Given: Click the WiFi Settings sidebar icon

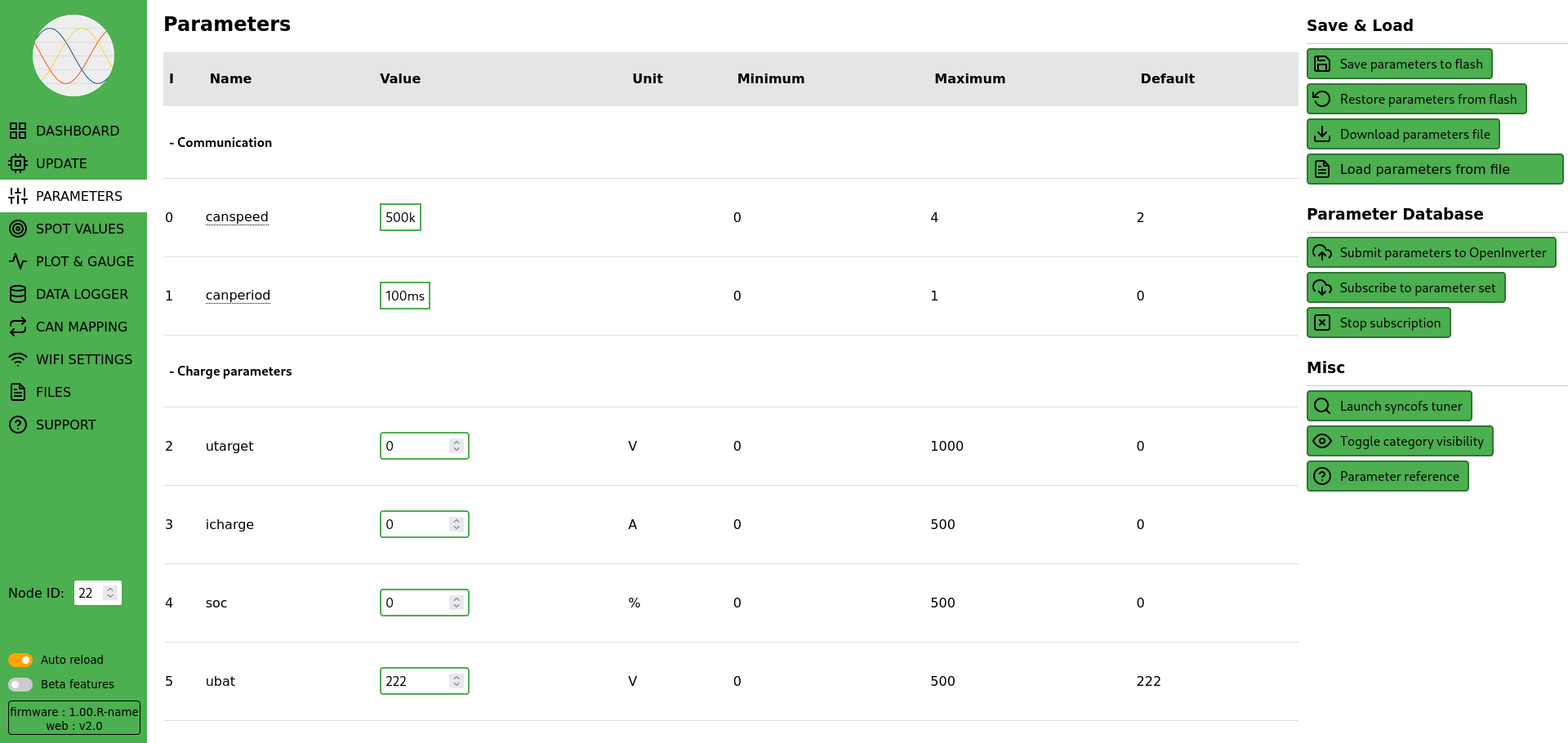Looking at the screenshot, I should pos(18,359).
